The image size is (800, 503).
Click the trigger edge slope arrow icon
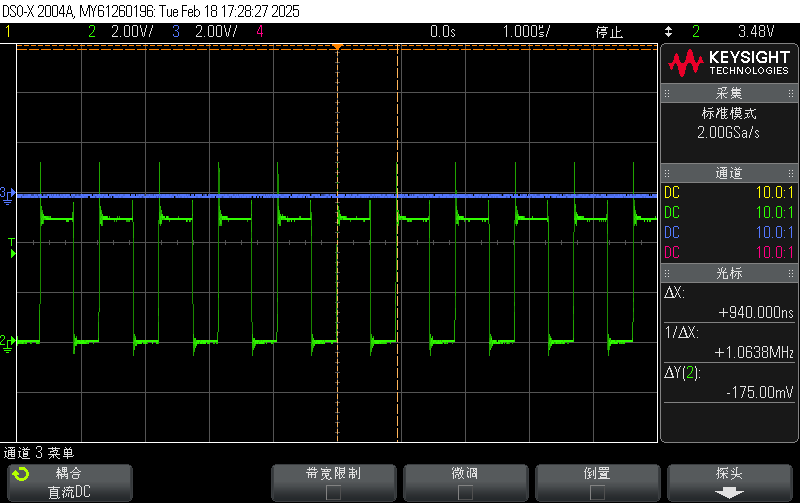click(x=668, y=32)
